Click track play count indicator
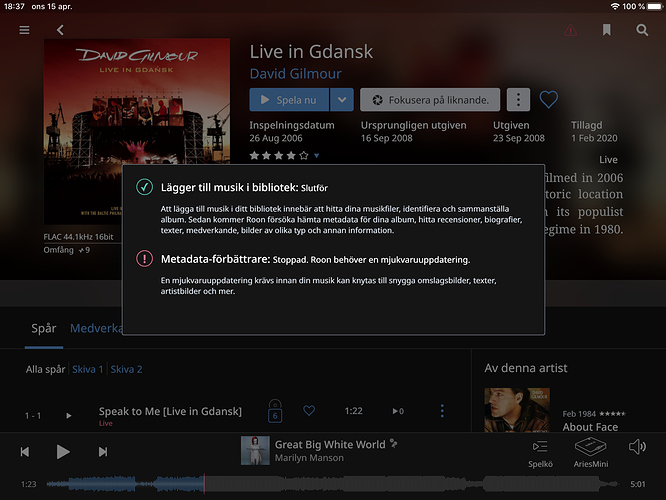 (x=398, y=411)
